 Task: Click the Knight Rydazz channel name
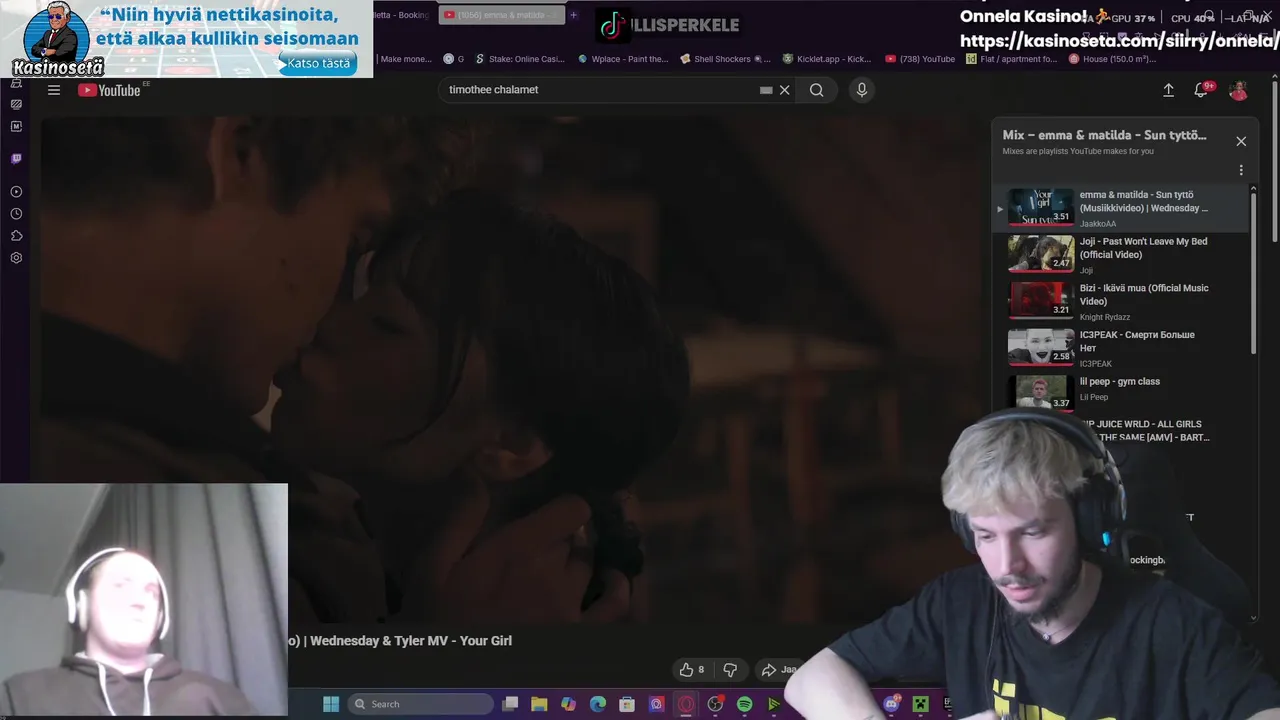1105,317
